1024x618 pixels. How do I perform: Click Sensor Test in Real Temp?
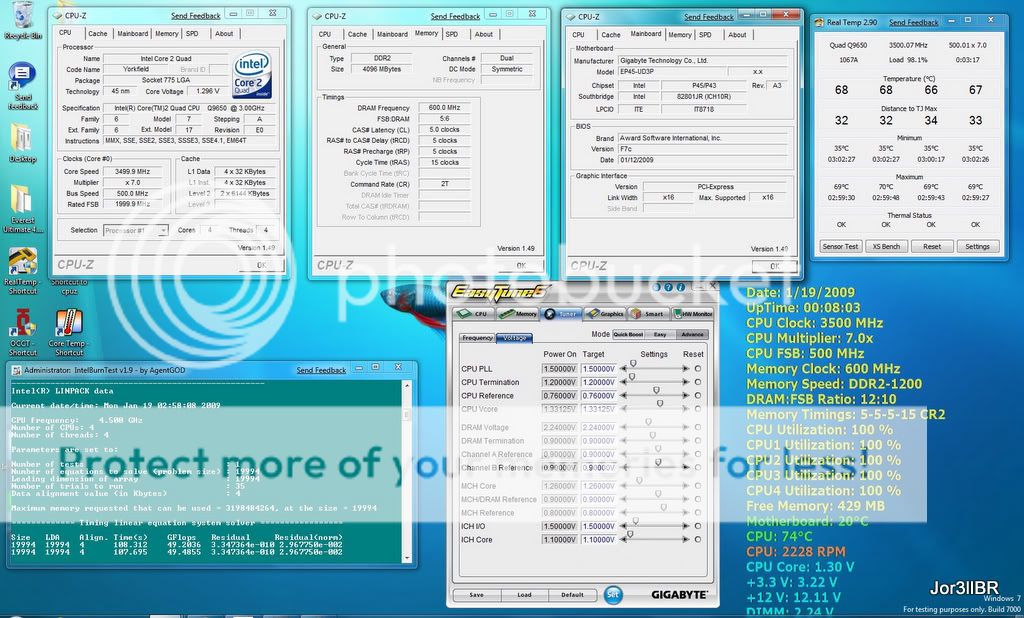point(840,246)
